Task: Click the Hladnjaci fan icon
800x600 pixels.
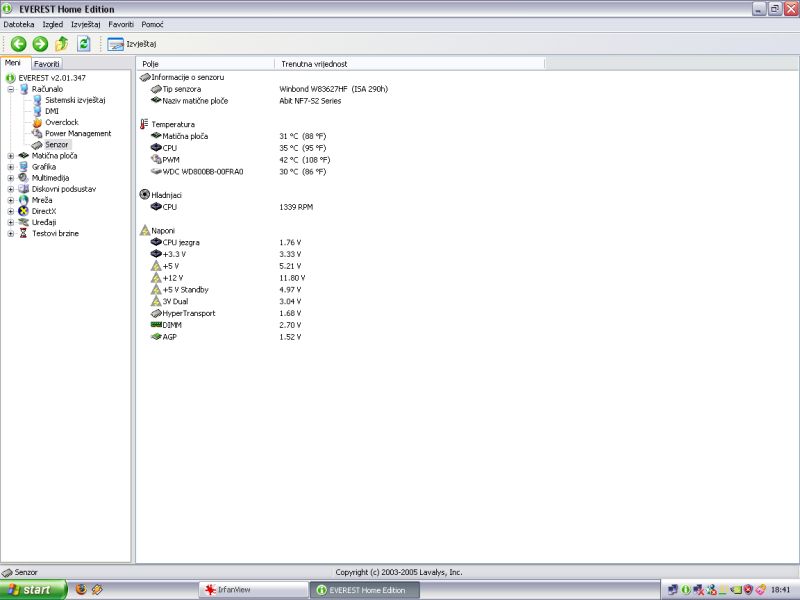Action: coord(144,195)
